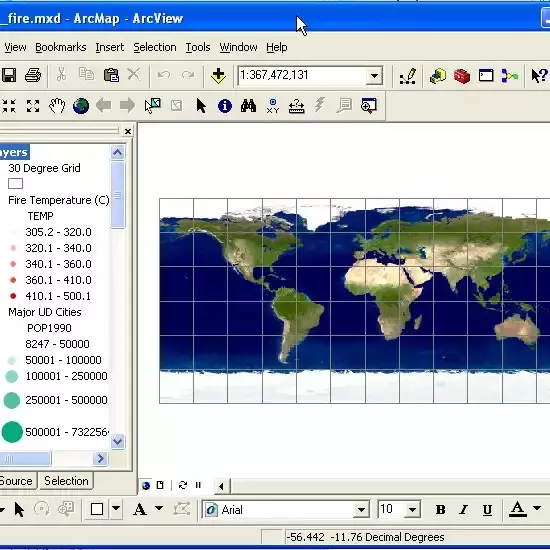Switch to Layout View page button

[x=160, y=485]
